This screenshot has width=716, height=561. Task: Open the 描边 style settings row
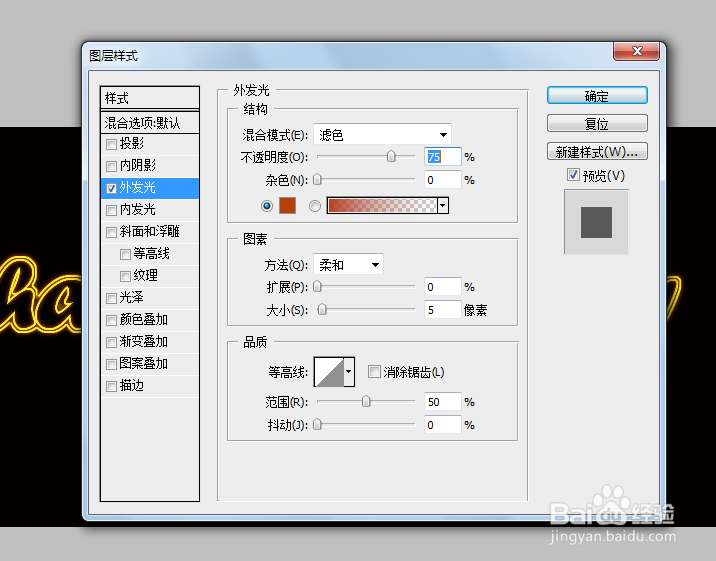(x=150, y=386)
